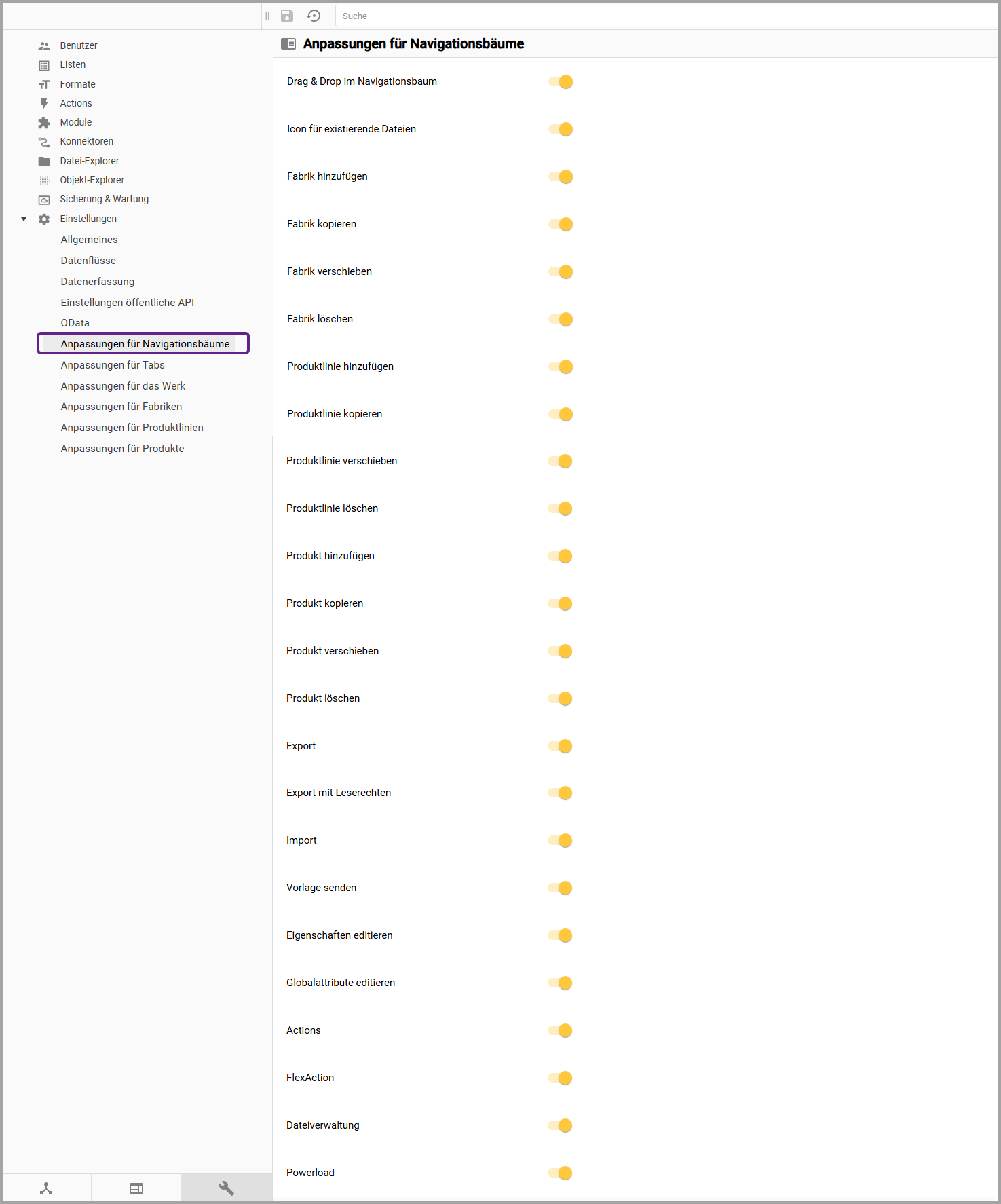This screenshot has height=1204, width=1001.
Task: Switch to the network tree bottom icon
Action: (46, 1188)
